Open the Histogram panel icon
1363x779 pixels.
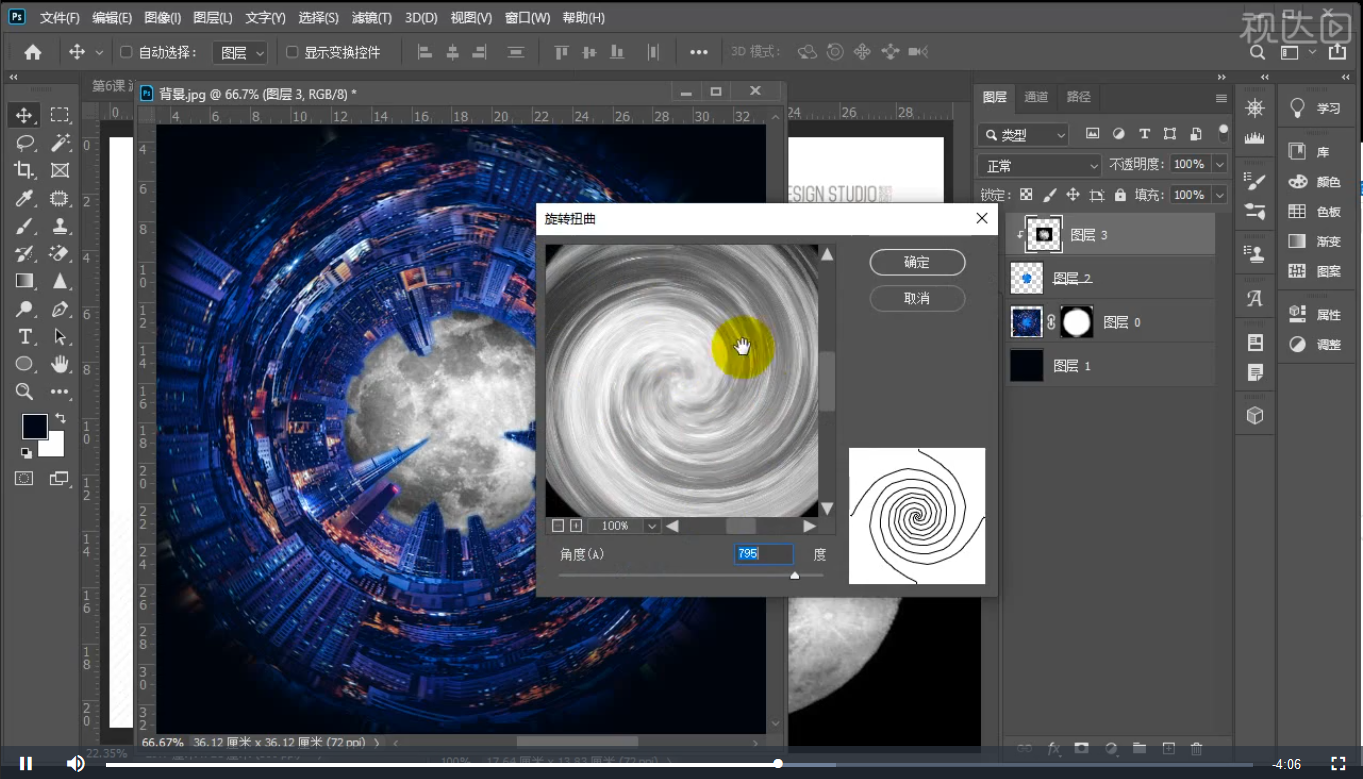(1255, 138)
